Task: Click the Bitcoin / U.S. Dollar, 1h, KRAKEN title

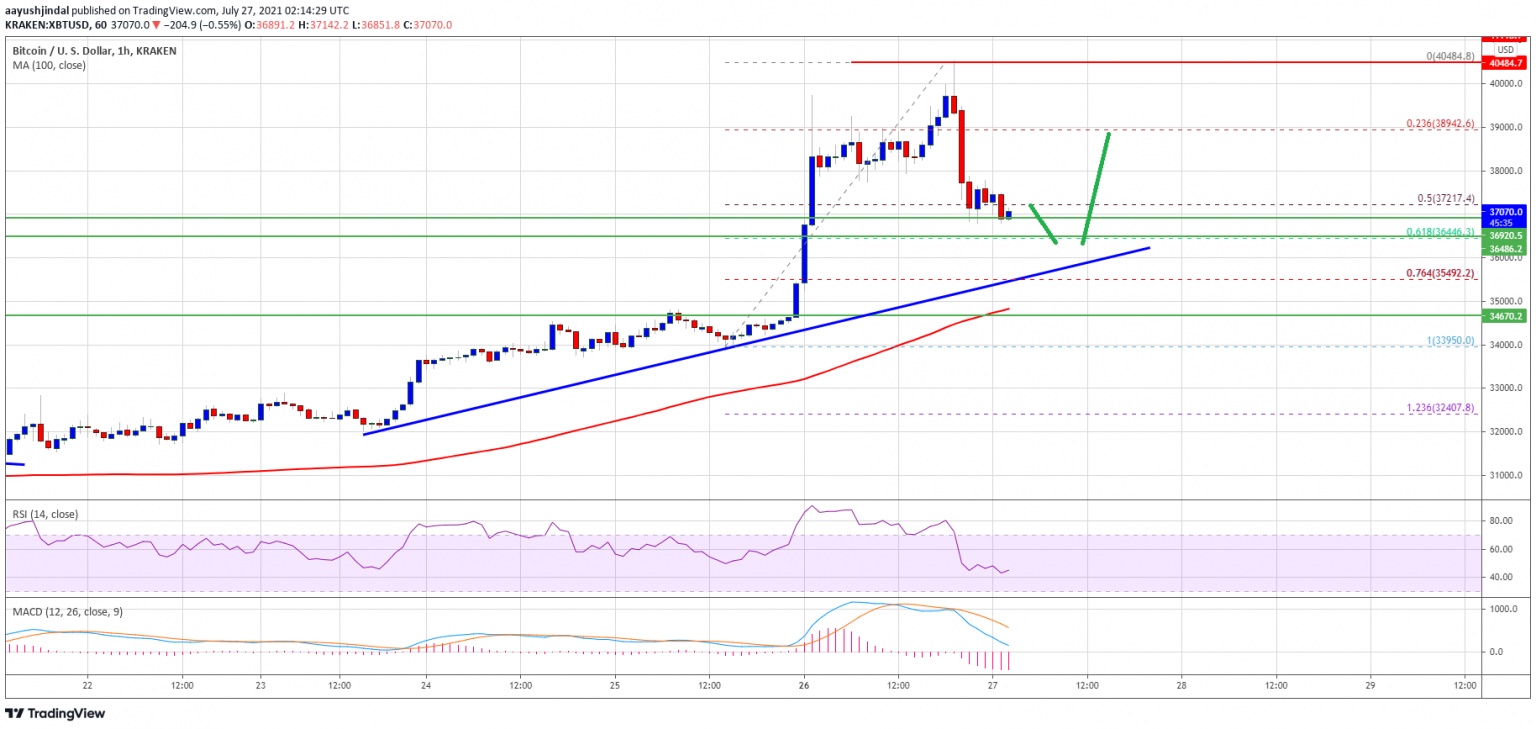Action: point(96,49)
